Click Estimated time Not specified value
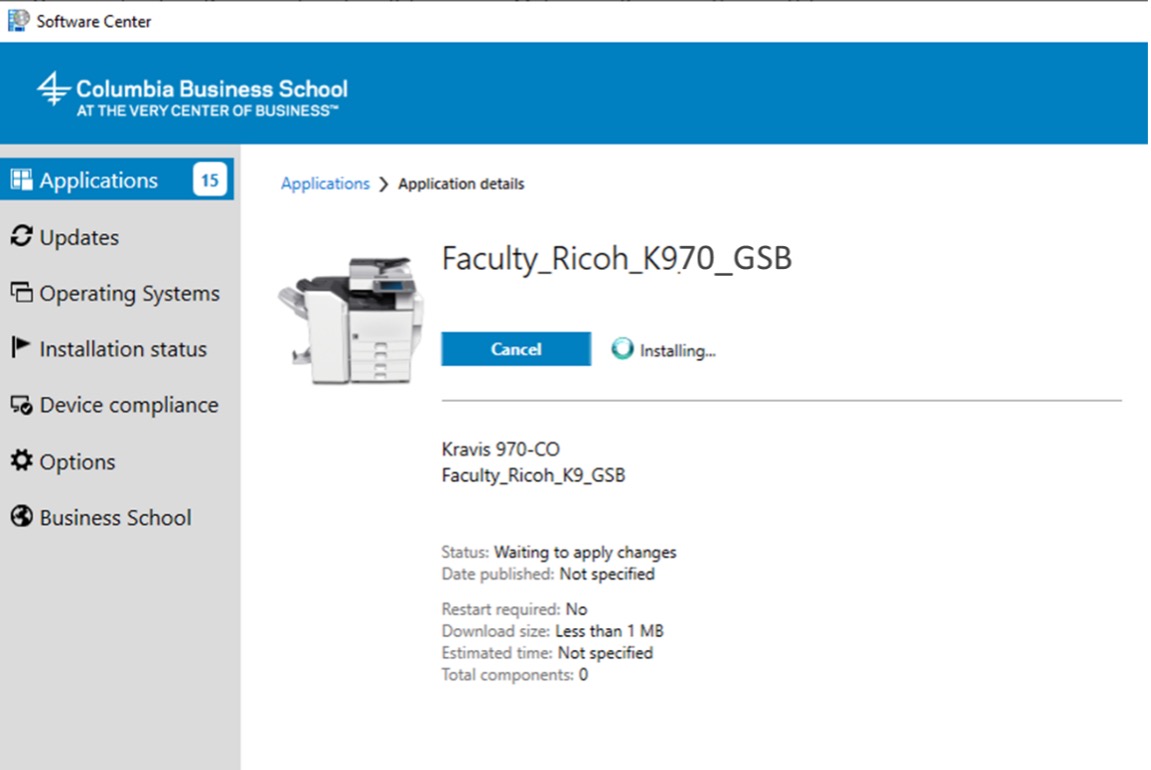 click(x=605, y=653)
